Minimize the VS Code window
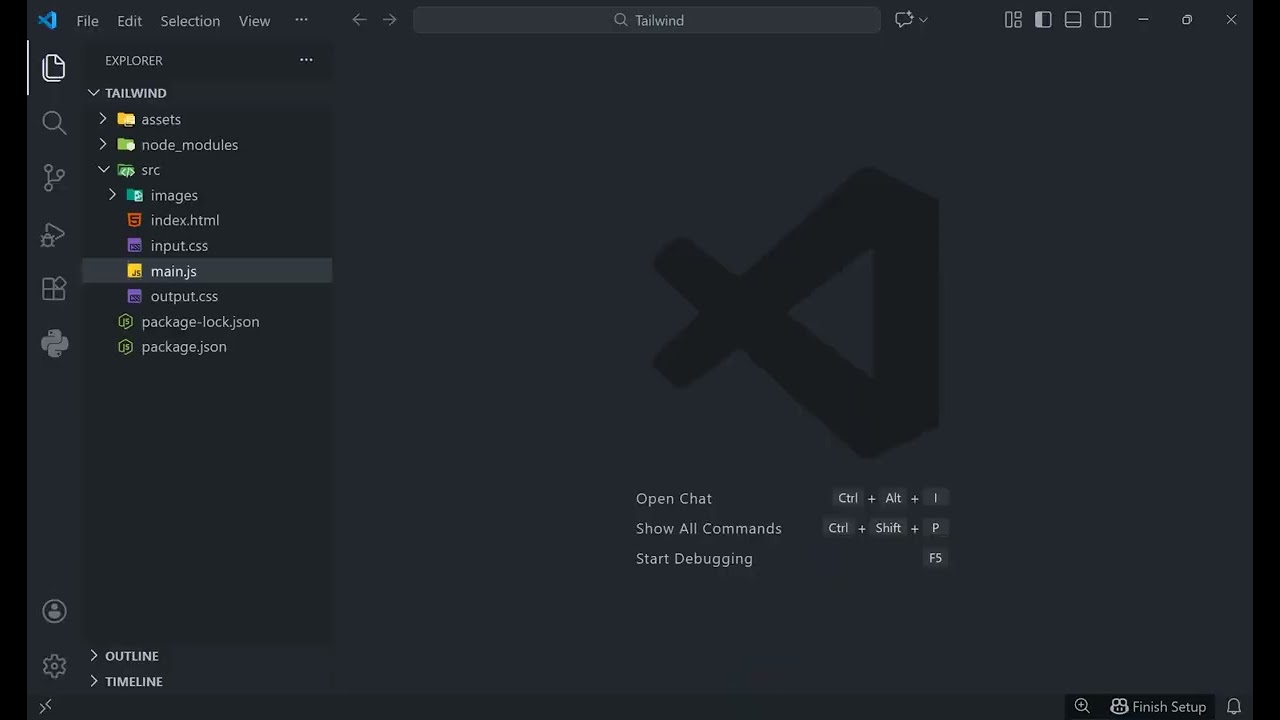The width and height of the screenshot is (1280, 720). 1142,20
